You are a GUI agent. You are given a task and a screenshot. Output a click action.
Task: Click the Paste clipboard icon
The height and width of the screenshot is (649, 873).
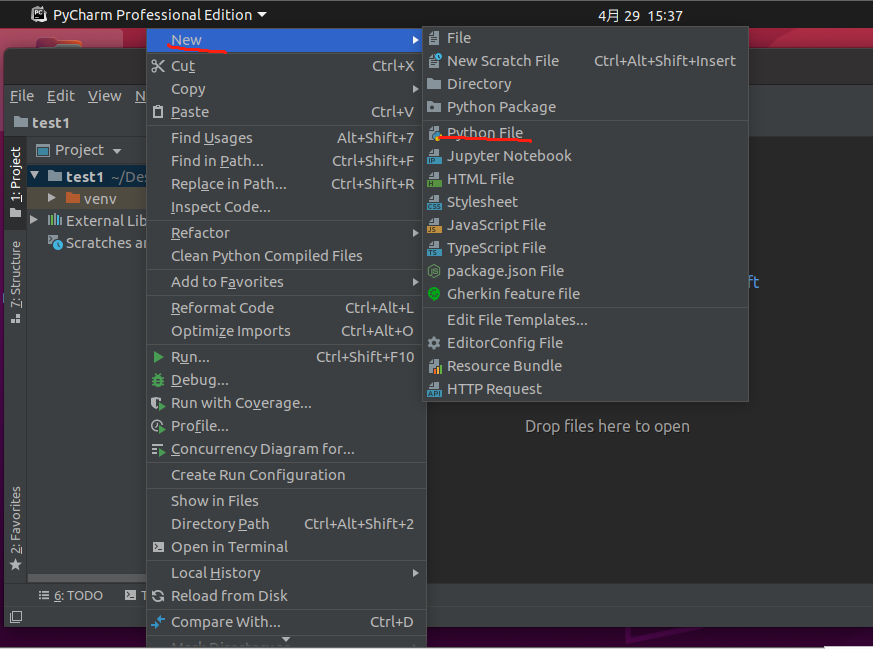(x=158, y=112)
